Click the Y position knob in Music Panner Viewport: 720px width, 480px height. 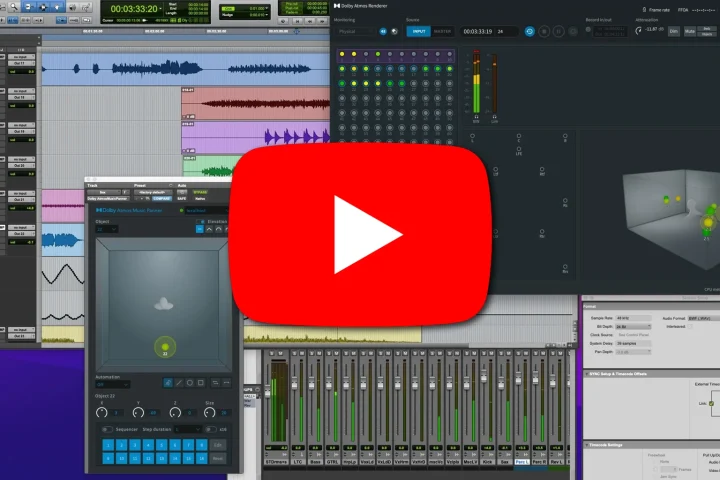(x=138, y=413)
